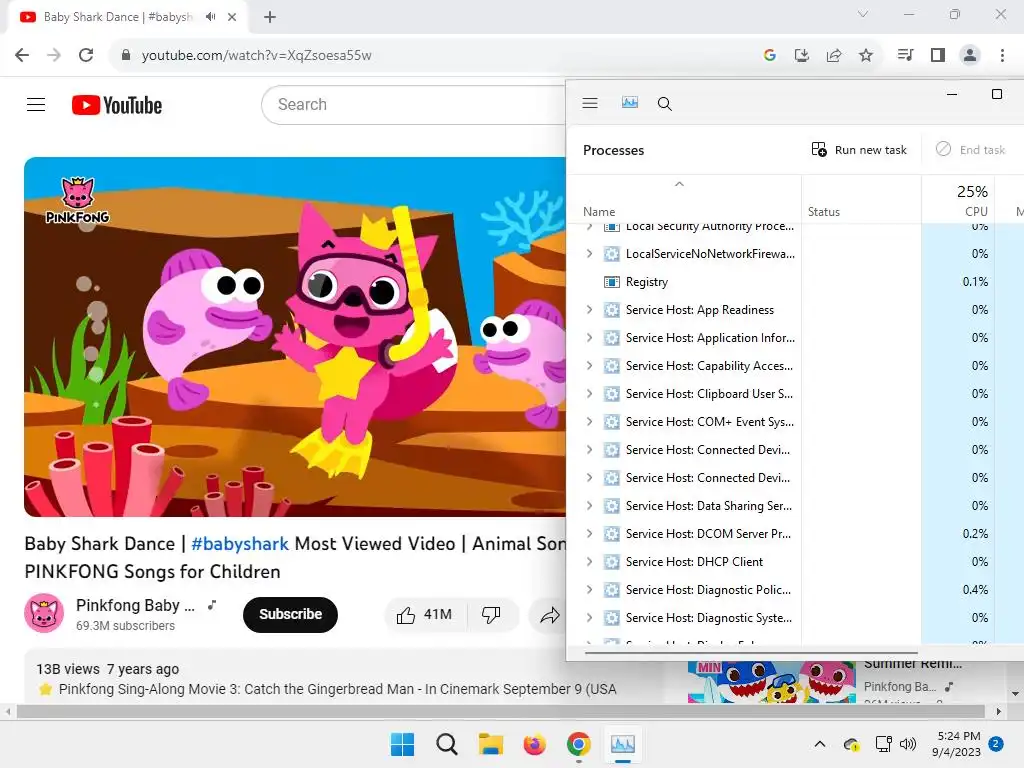
Task: Go back in Chrome browser
Action: pyautogui.click(x=22, y=55)
